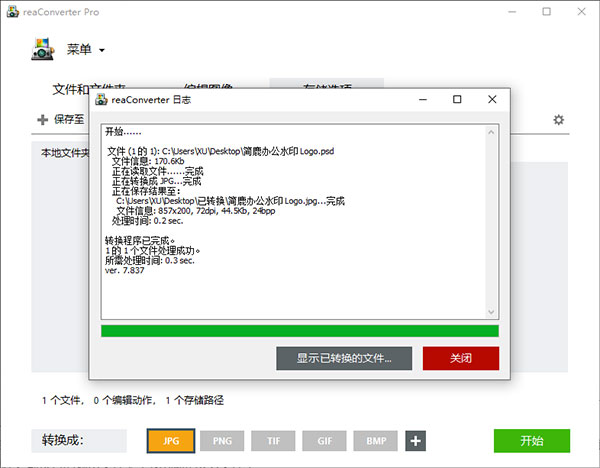Click the log line 'ver. 7.837'

pos(125,270)
